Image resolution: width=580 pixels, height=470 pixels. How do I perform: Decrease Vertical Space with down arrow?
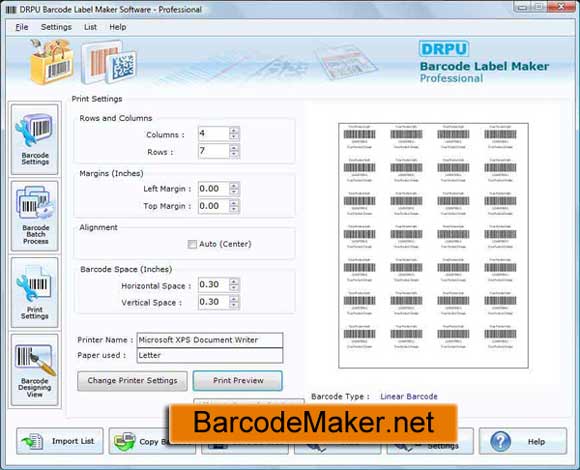234,305
